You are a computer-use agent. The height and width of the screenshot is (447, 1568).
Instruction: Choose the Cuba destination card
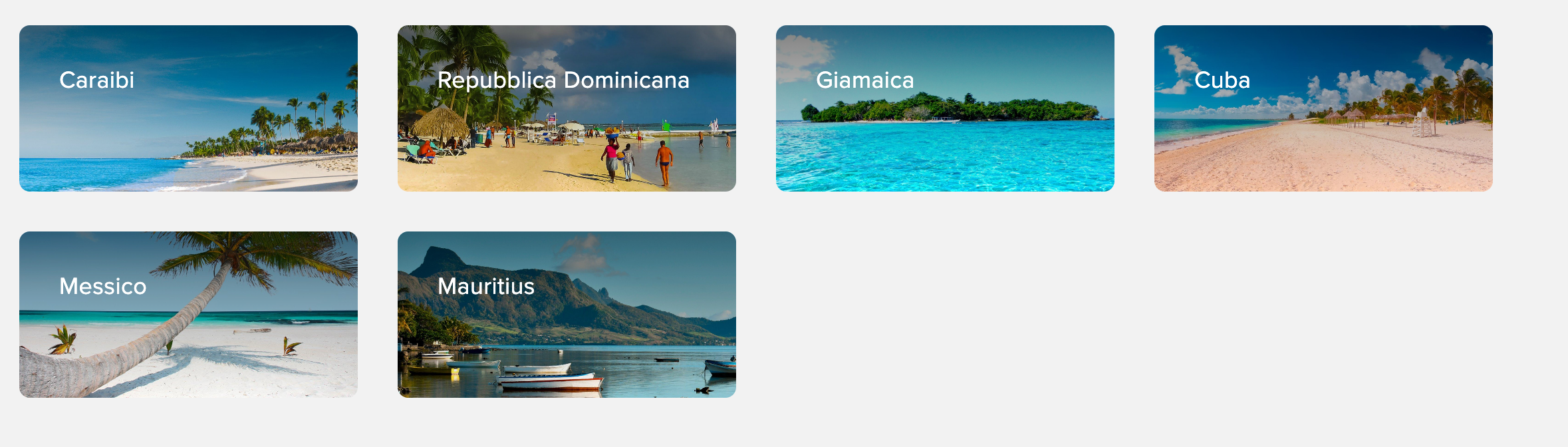[1323, 108]
